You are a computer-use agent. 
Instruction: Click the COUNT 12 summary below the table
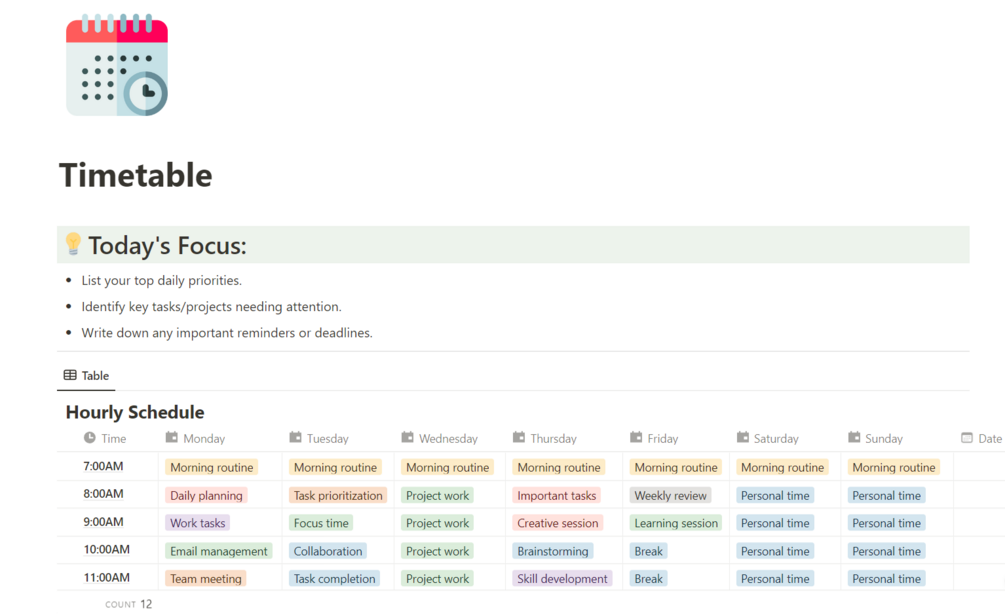click(129, 604)
